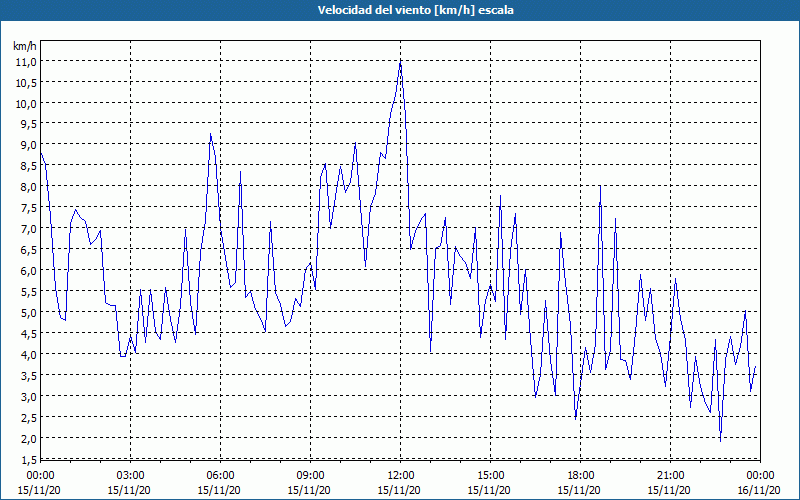Click the '16/11/20' date label

click(759, 490)
